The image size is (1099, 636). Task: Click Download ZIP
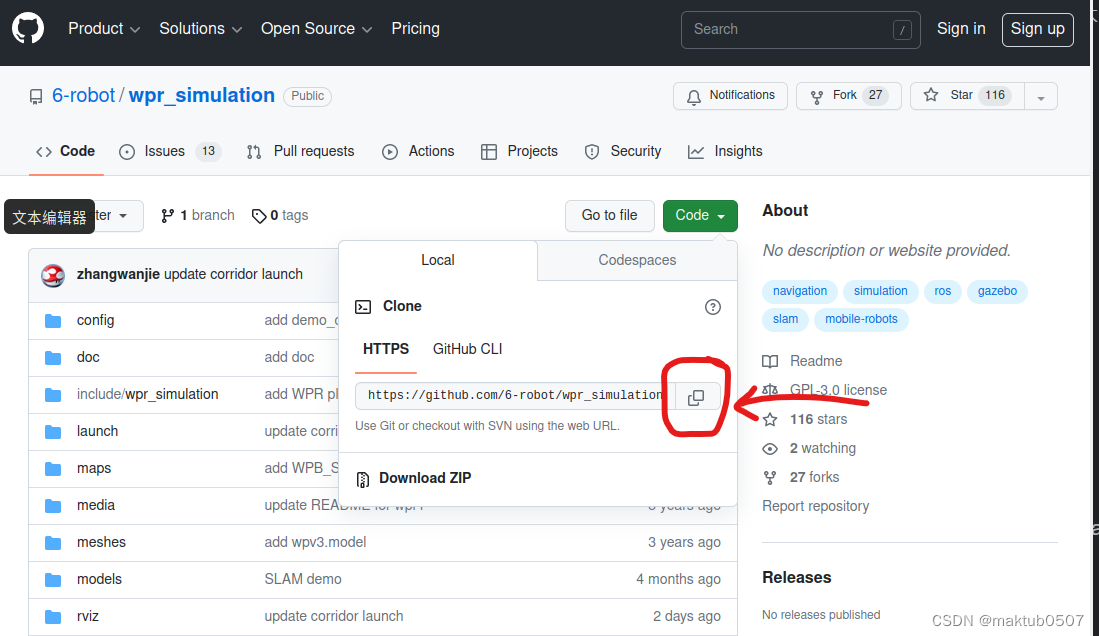click(x=425, y=478)
